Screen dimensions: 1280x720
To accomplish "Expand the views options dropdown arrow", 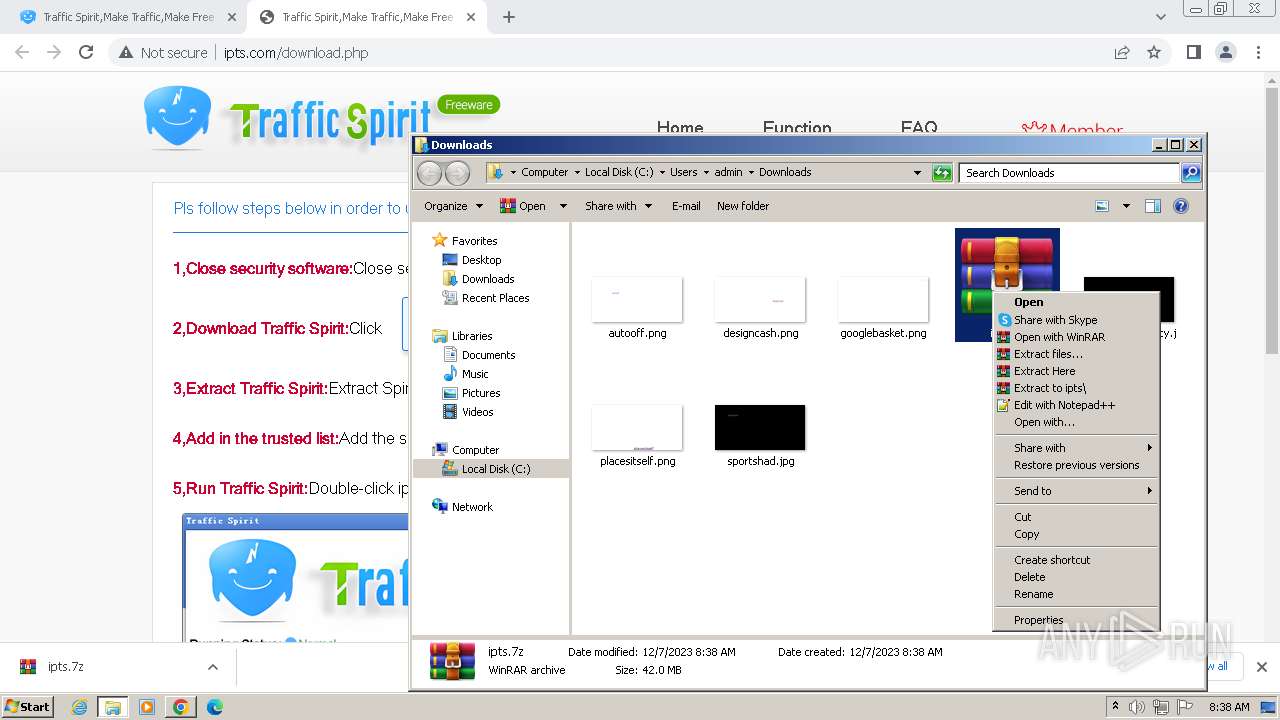I will [x=1126, y=206].
